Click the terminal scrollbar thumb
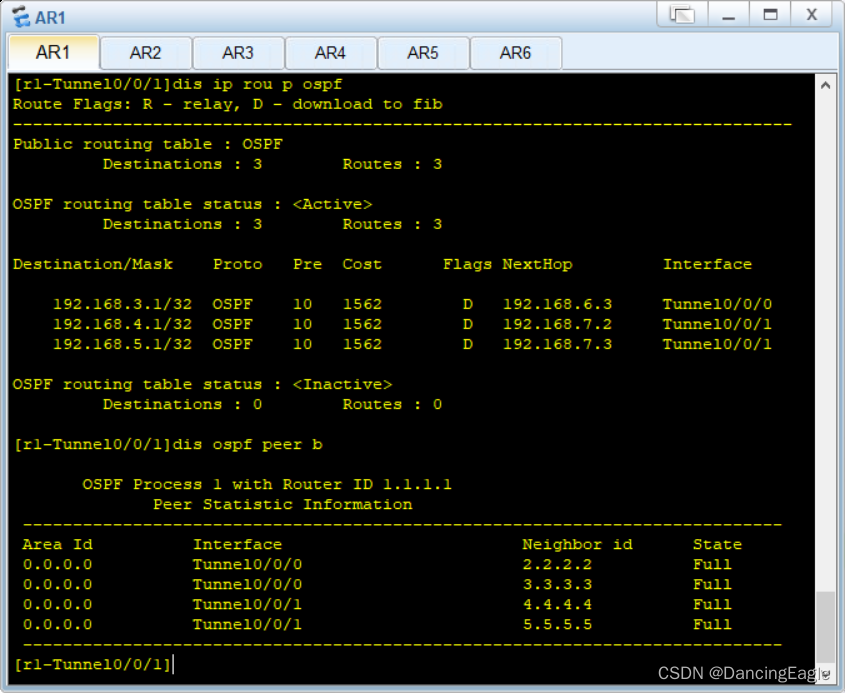The width and height of the screenshot is (845, 693). pyautogui.click(x=825, y=626)
